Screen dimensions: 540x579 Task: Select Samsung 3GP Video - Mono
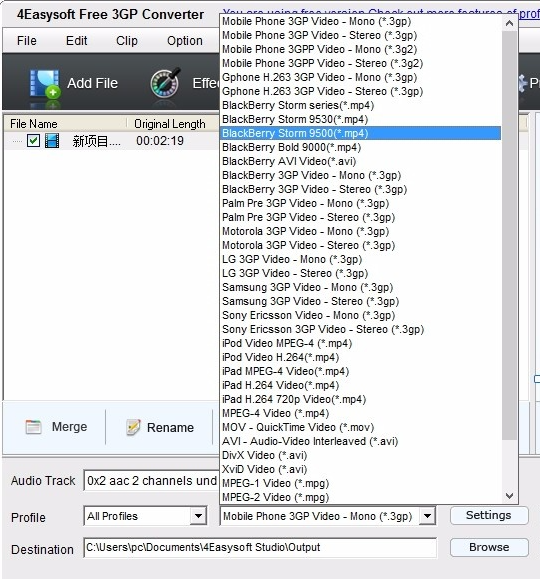click(x=360, y=288)
